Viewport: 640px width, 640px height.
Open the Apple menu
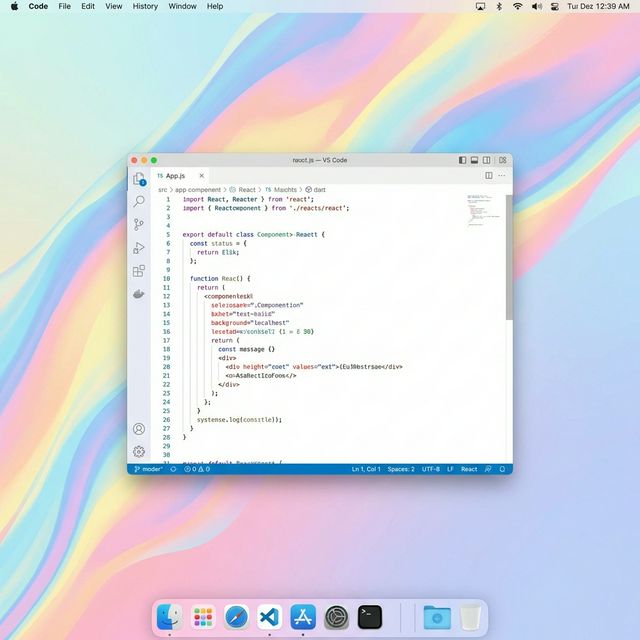click(14, 6)
